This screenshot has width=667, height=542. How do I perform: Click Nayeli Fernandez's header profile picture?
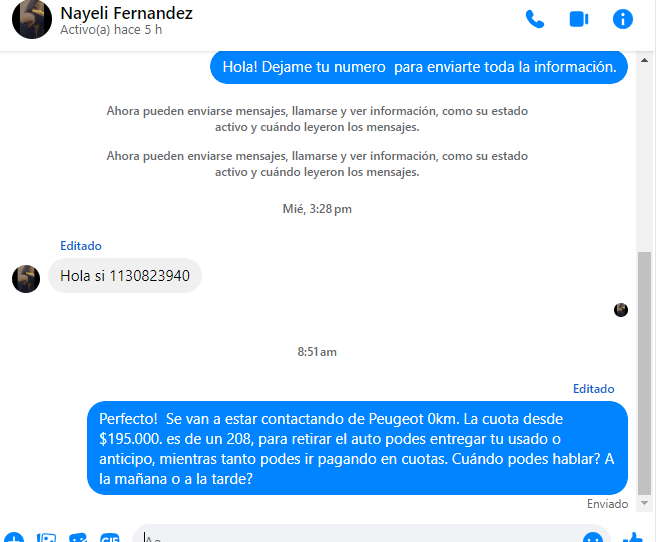[32, 19]
